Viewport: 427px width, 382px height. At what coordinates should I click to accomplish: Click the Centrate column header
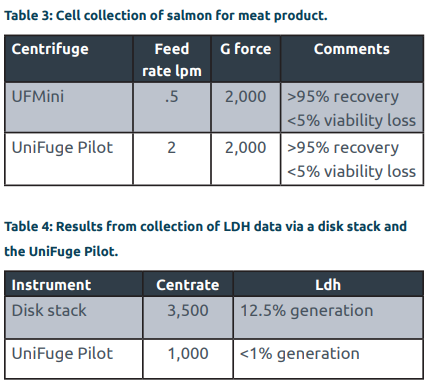(x=188, y=284)
